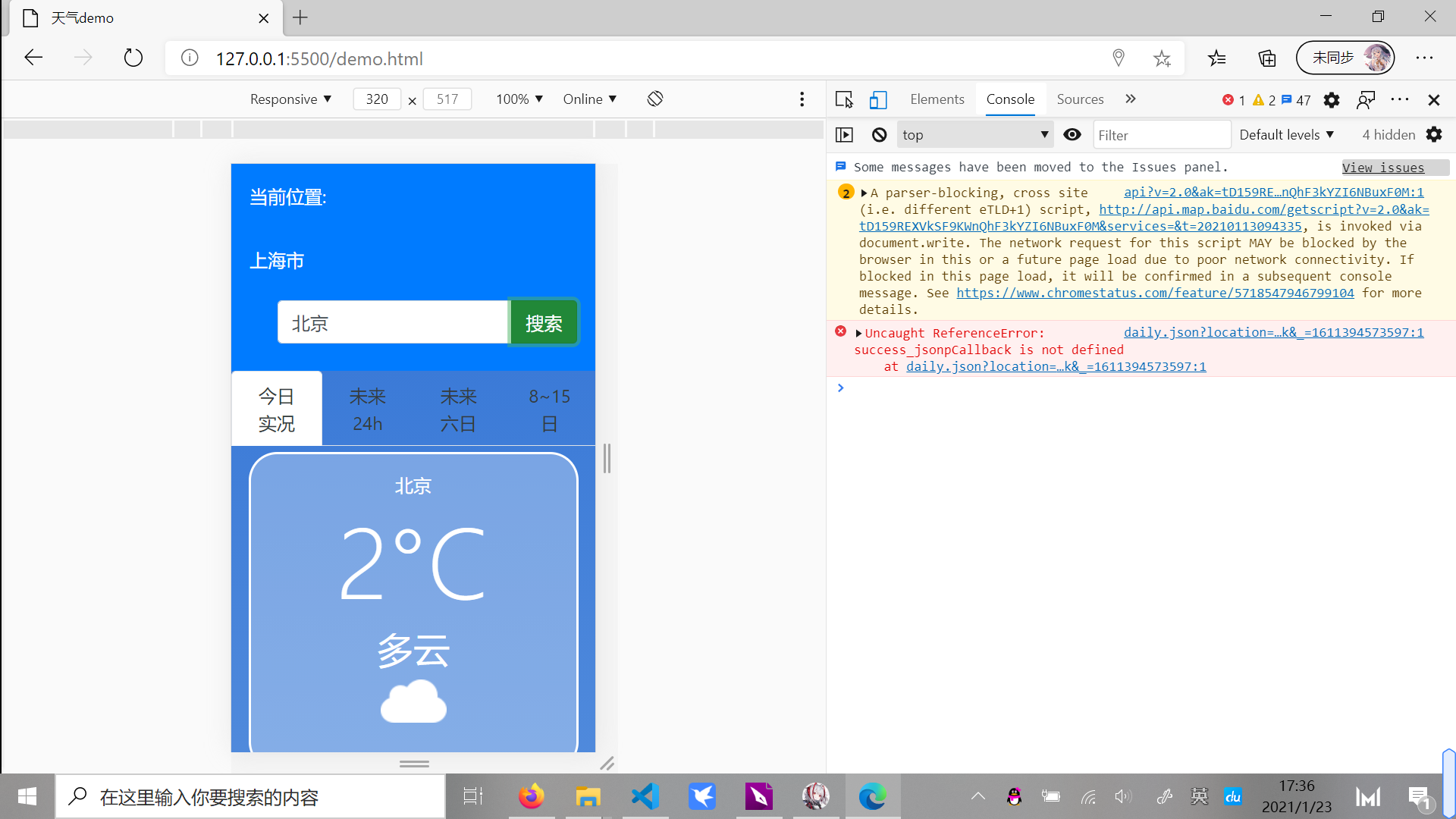Open the browser Settings and more menu
Image resolution: width=1456 pixels, height=819 pixels.
coord(1425,58)
